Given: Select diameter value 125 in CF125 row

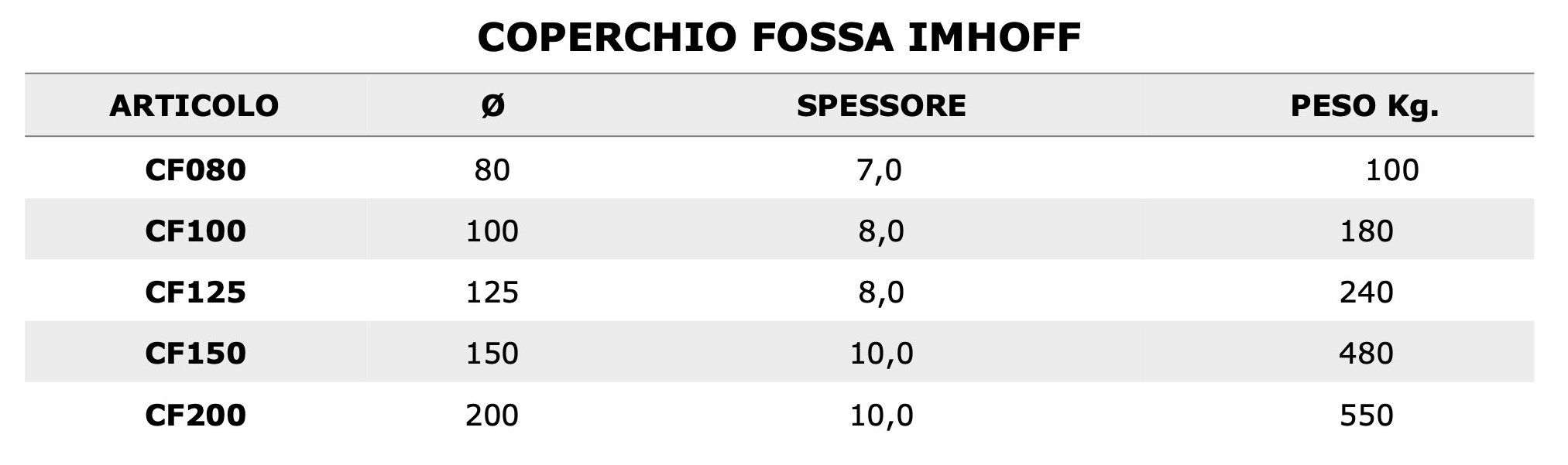Looking at the screenshot, I should click(492, 292).
